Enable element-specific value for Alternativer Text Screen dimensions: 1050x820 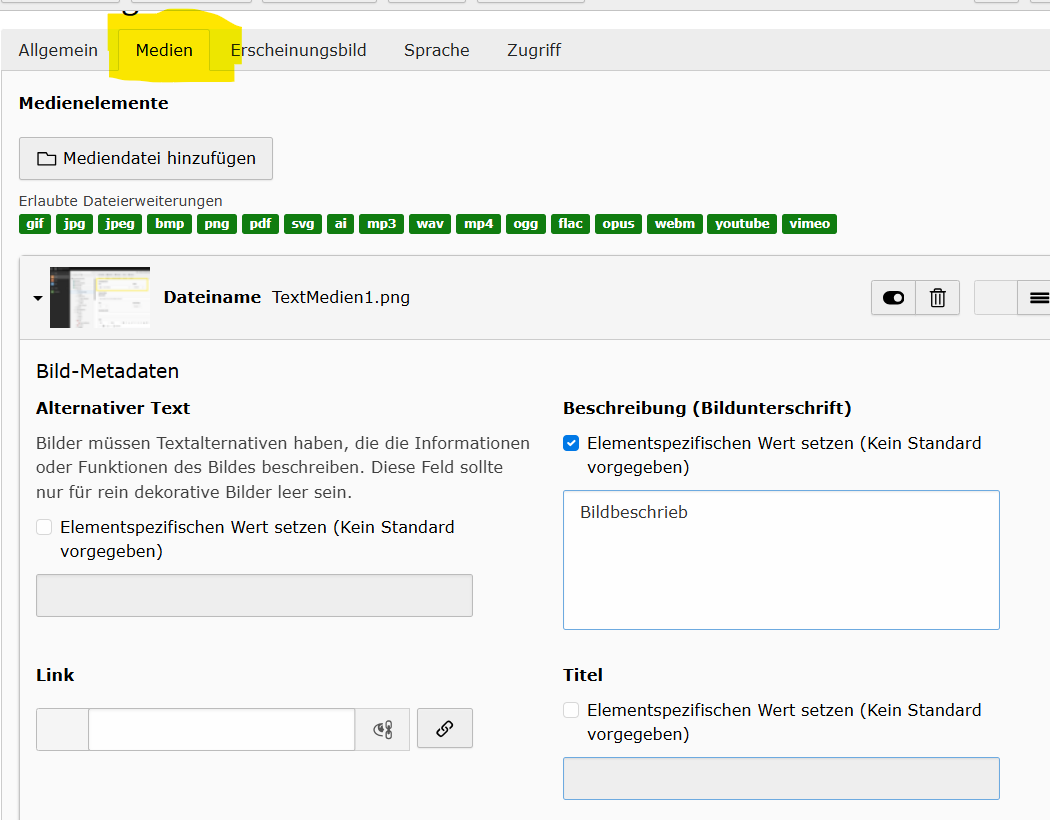[x=44, y=527]
